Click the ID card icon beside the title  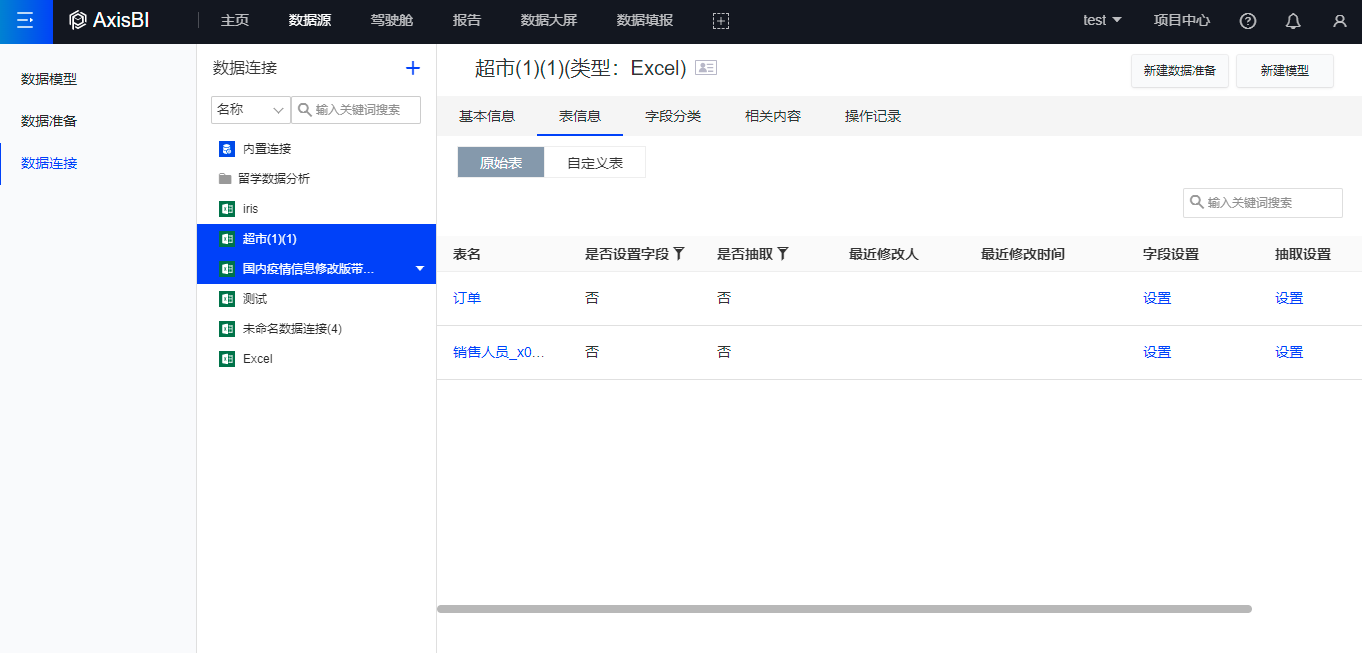[x=706, y=68]
